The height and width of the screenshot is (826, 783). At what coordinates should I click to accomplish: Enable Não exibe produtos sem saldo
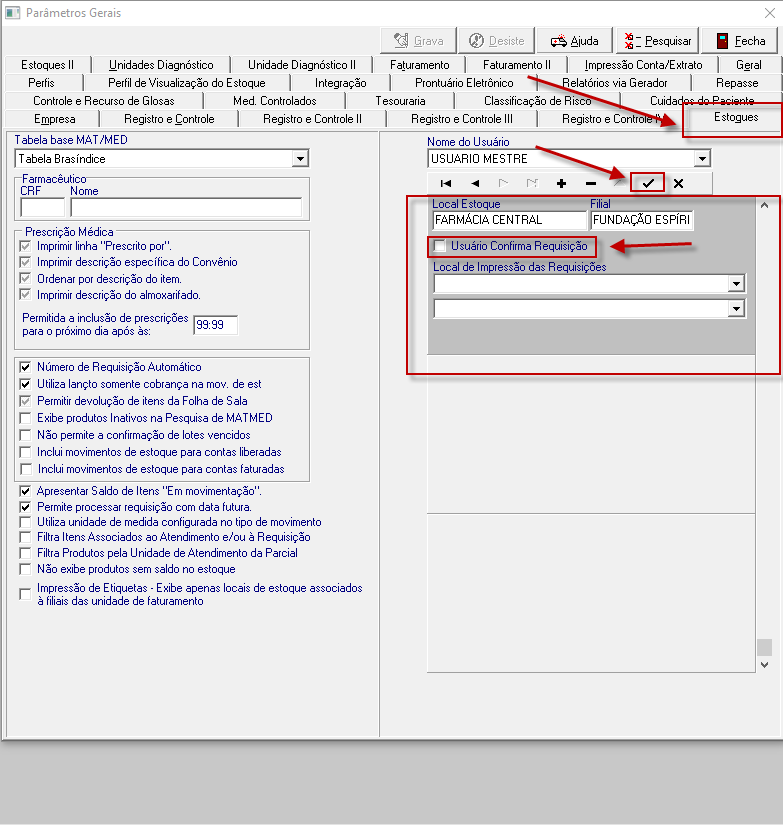click(25, 569)
